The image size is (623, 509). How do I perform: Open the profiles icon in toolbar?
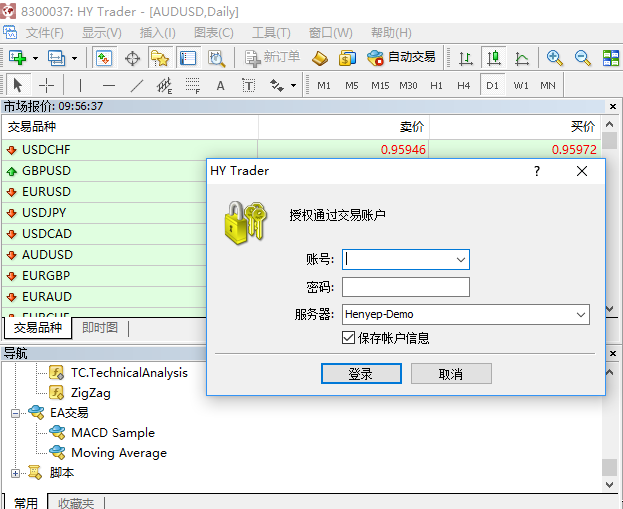click(56, 58)
